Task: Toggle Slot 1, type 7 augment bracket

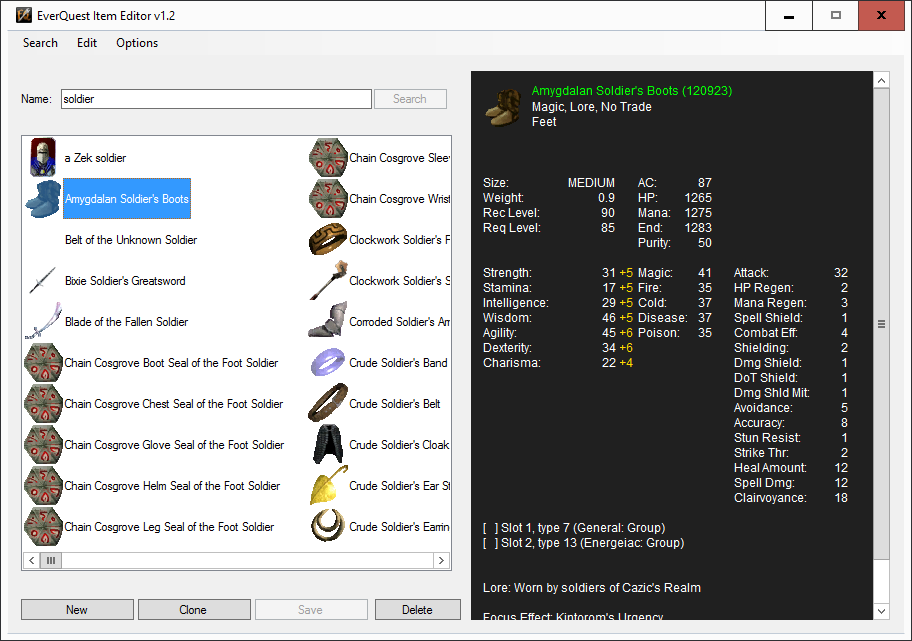Action: (490, 528)
